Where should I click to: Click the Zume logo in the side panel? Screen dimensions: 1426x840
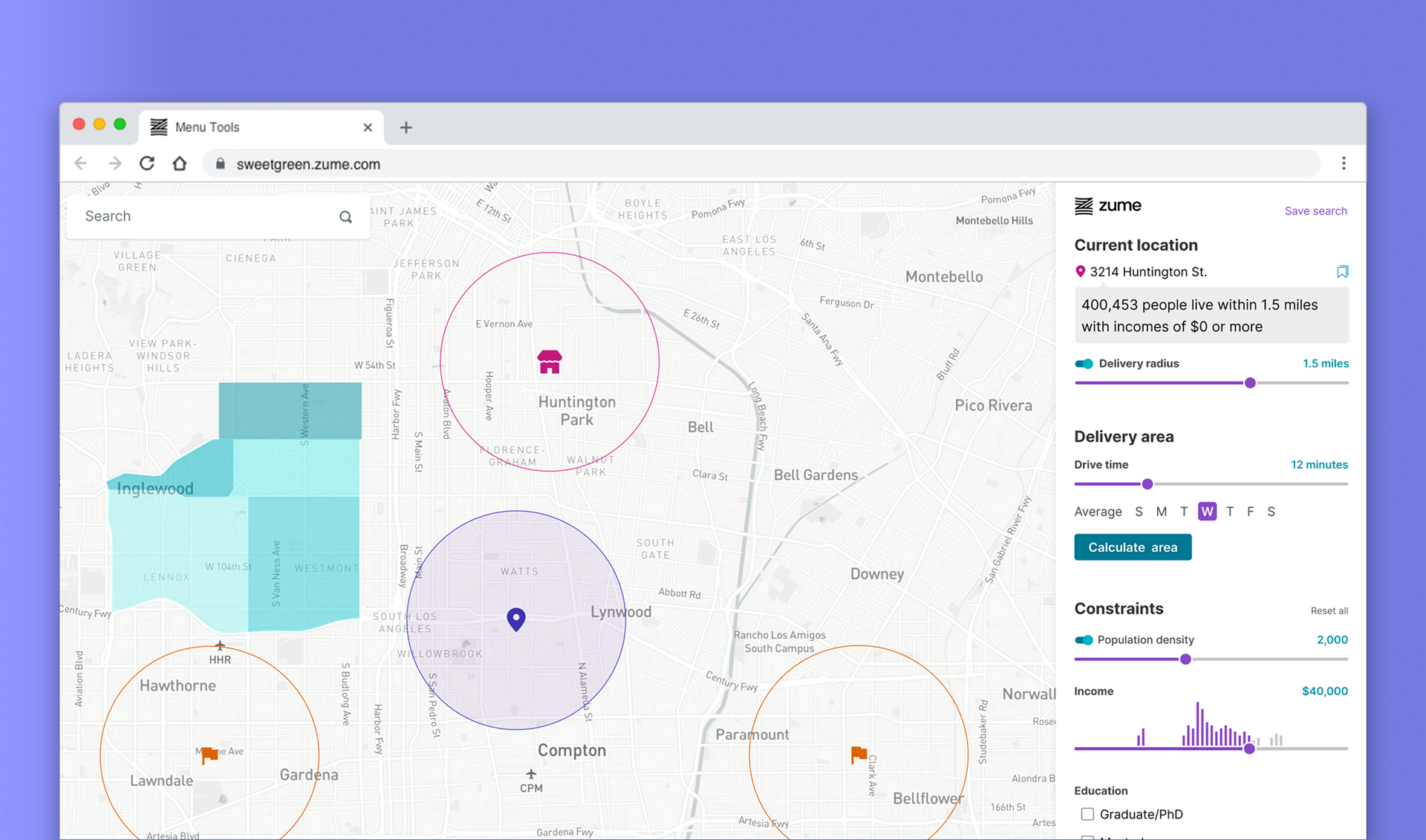pos(1108,206)
